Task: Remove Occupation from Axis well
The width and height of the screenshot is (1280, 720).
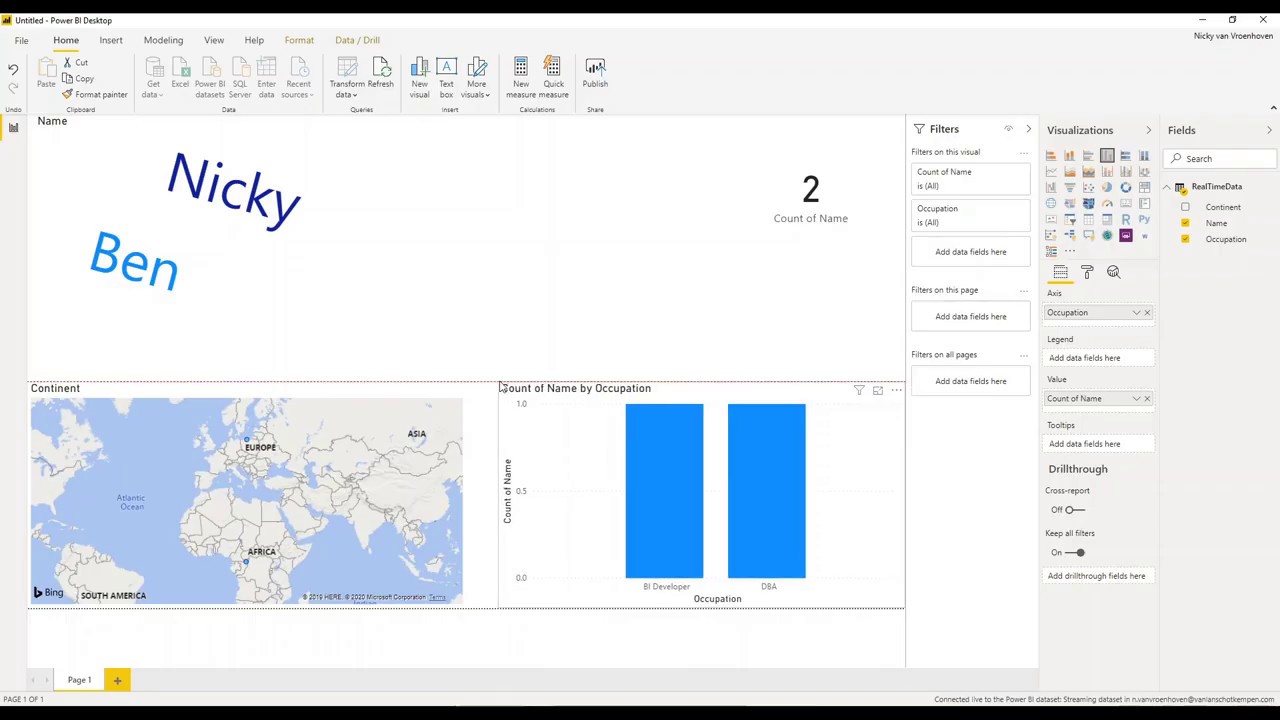Action: (1147, 313)
